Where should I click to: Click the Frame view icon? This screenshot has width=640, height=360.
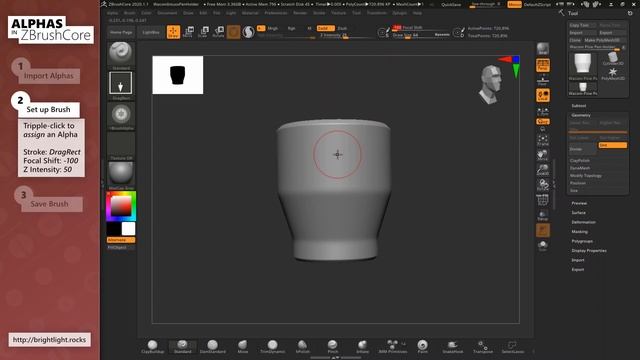(542, 140)
